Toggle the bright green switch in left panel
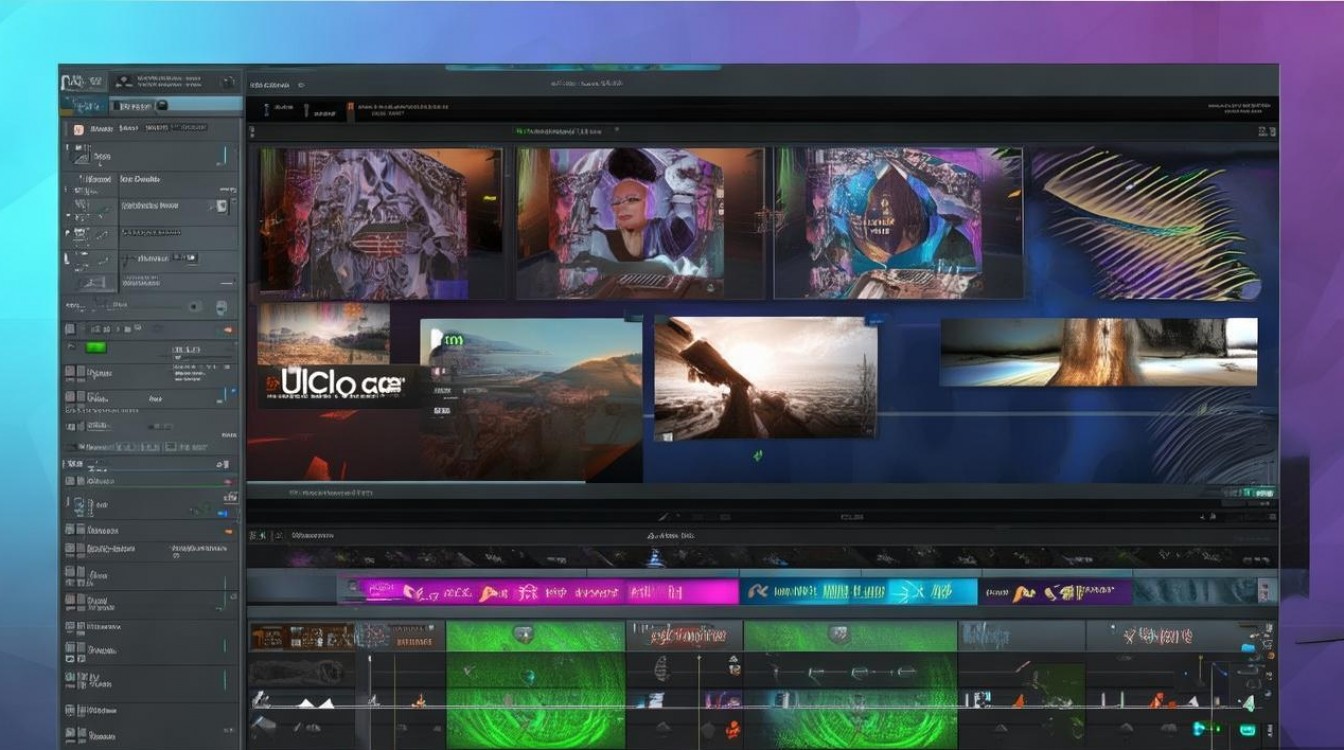The height and width of the screenshot is (750, 1344). (x=96, y=347)
